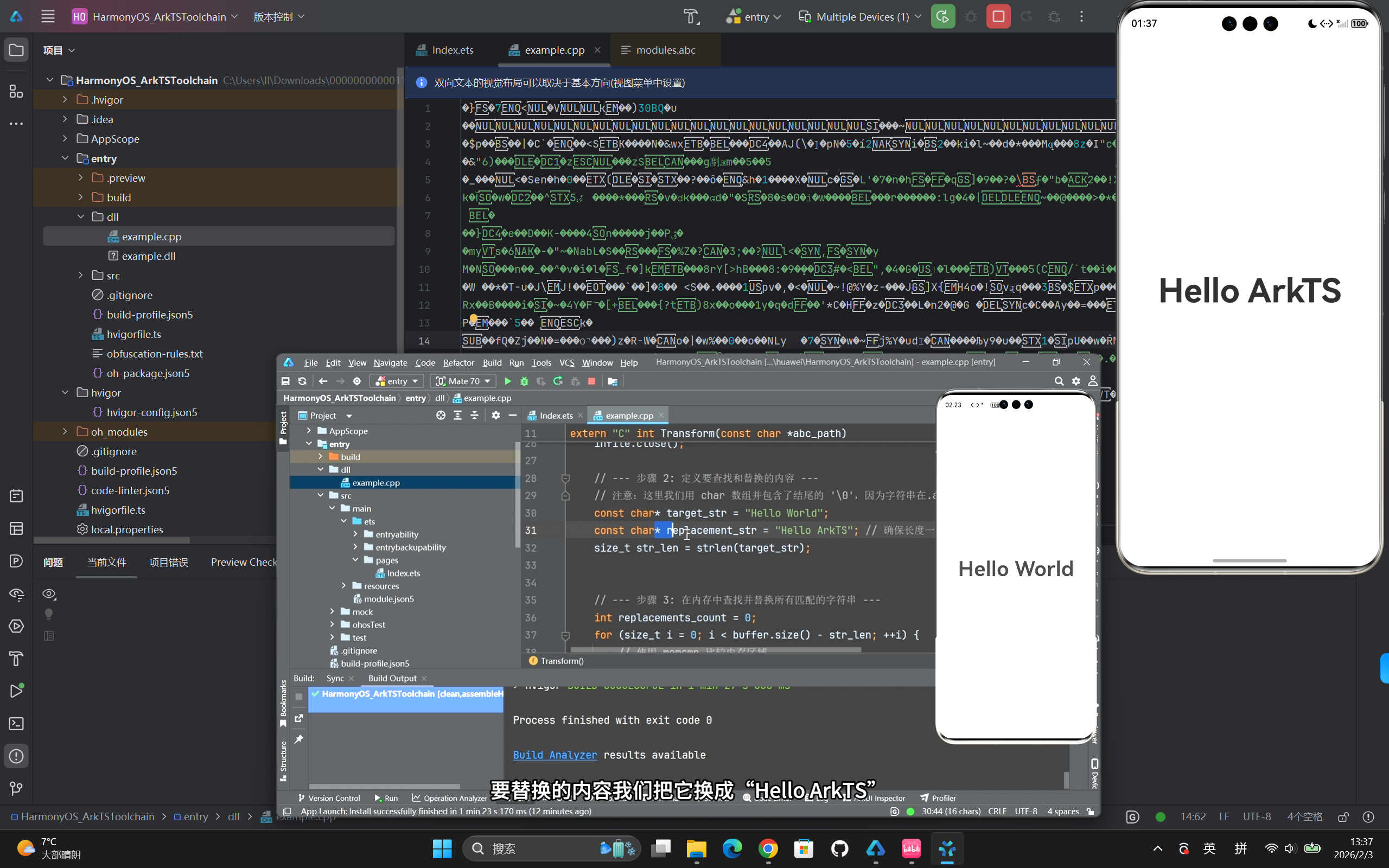The height and width of the screenshot is (868, 1389).
Task: Expand the oh_modules folder in project tree
Action: (x=65, y=432)
